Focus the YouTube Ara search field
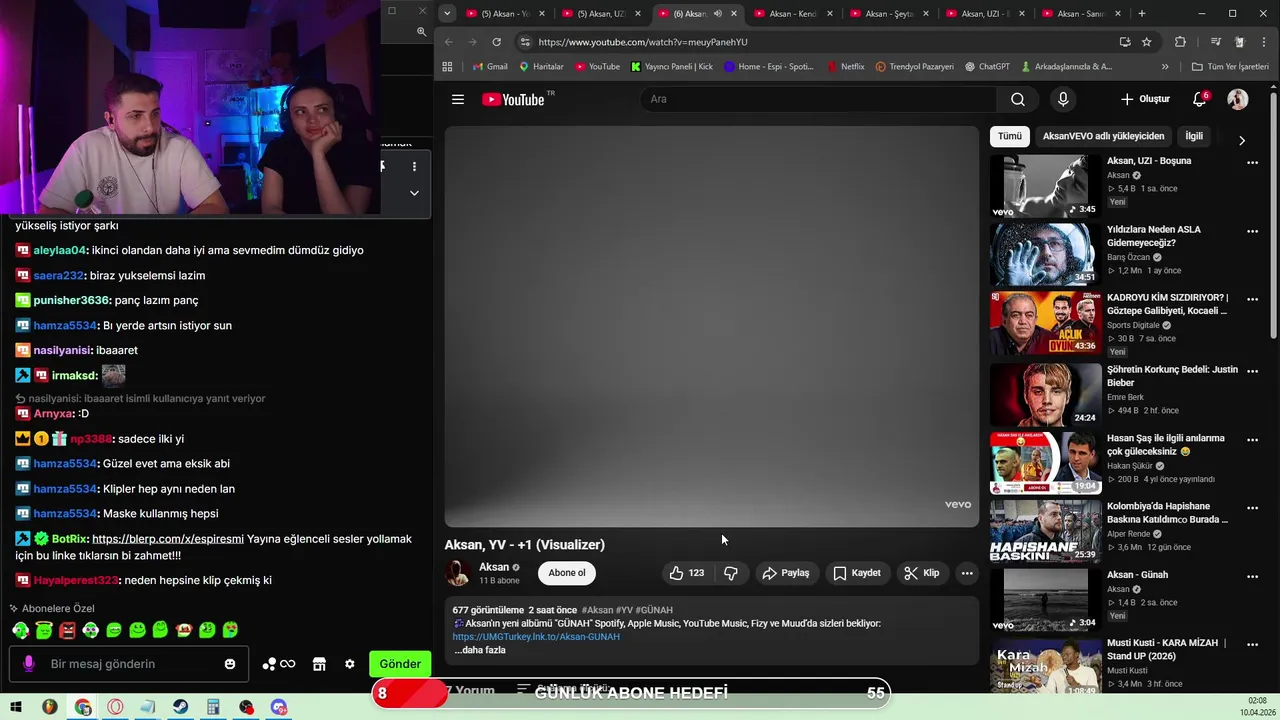Image resolution: width=1280 pixels, height=720 pixels. (818, 99)
